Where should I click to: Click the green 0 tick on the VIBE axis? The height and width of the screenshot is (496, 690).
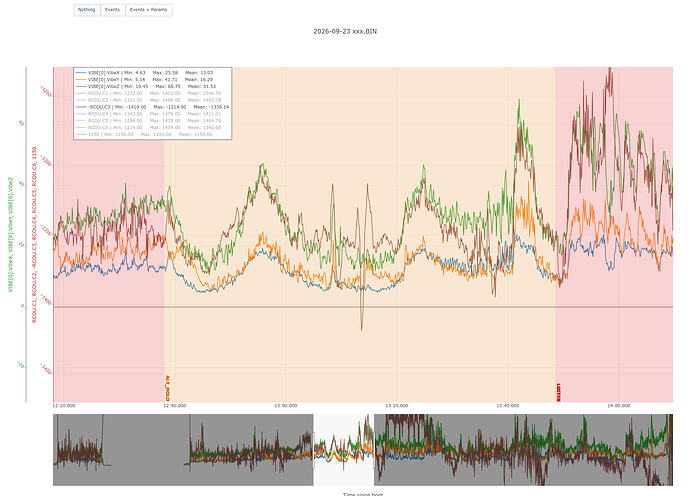(22, 306)
